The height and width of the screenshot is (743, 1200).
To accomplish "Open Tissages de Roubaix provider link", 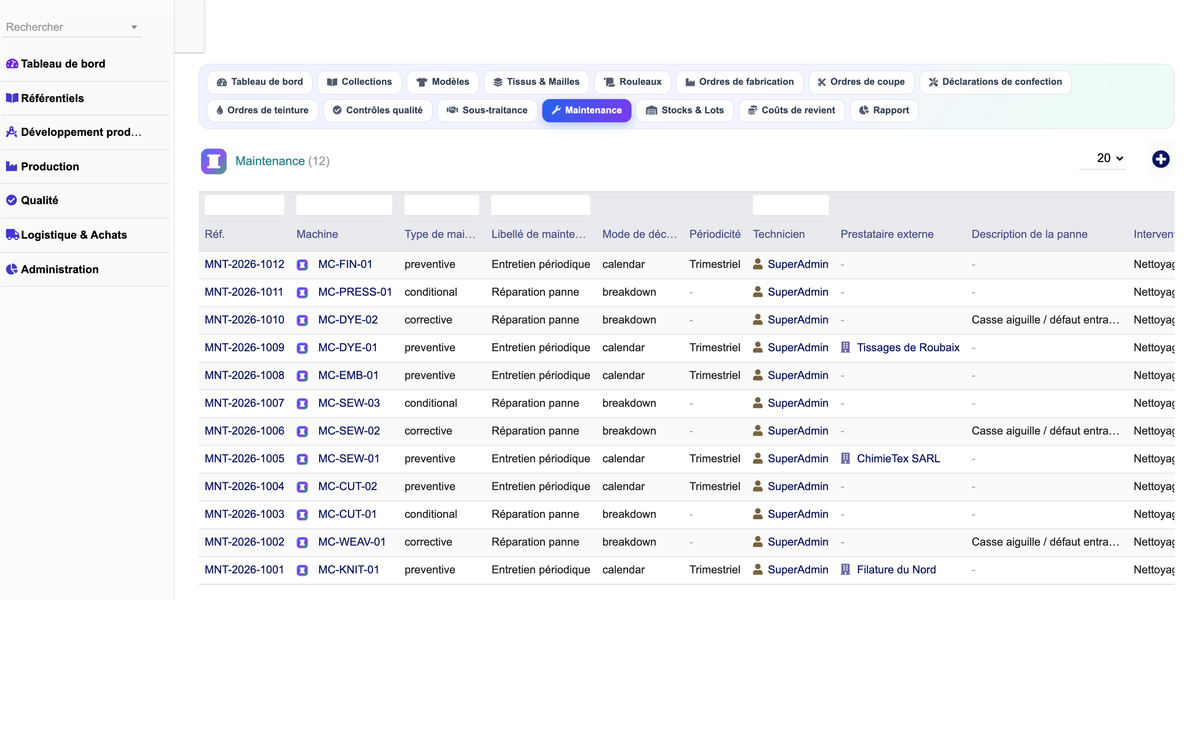I will (908, 348).
